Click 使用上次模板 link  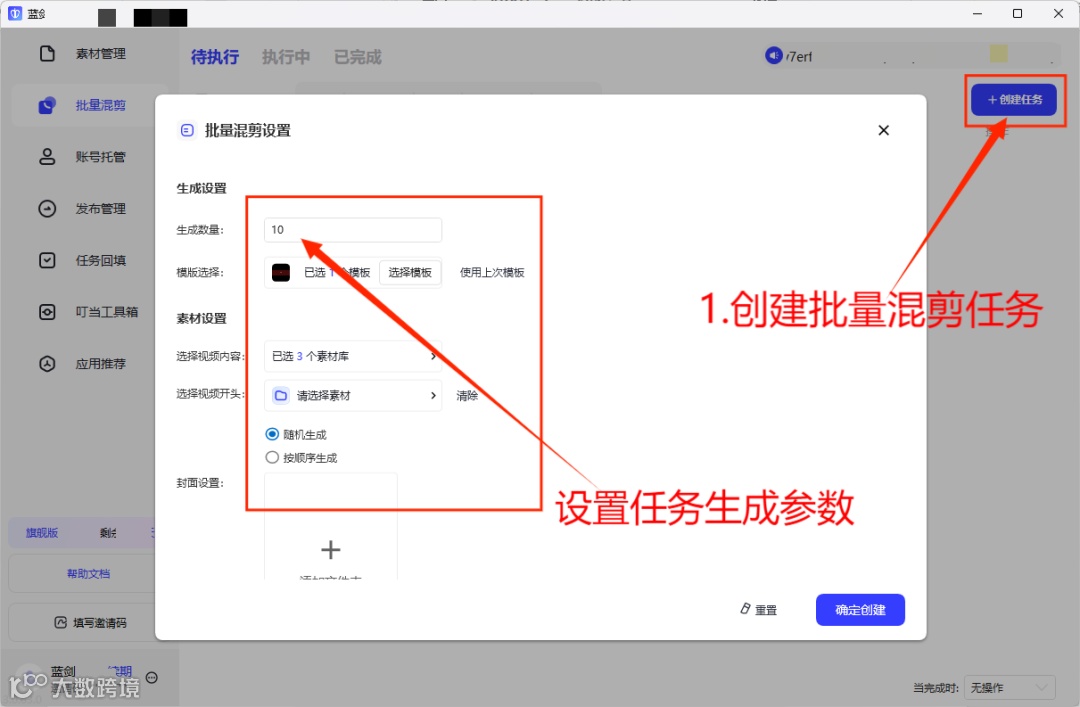point(492,272)
